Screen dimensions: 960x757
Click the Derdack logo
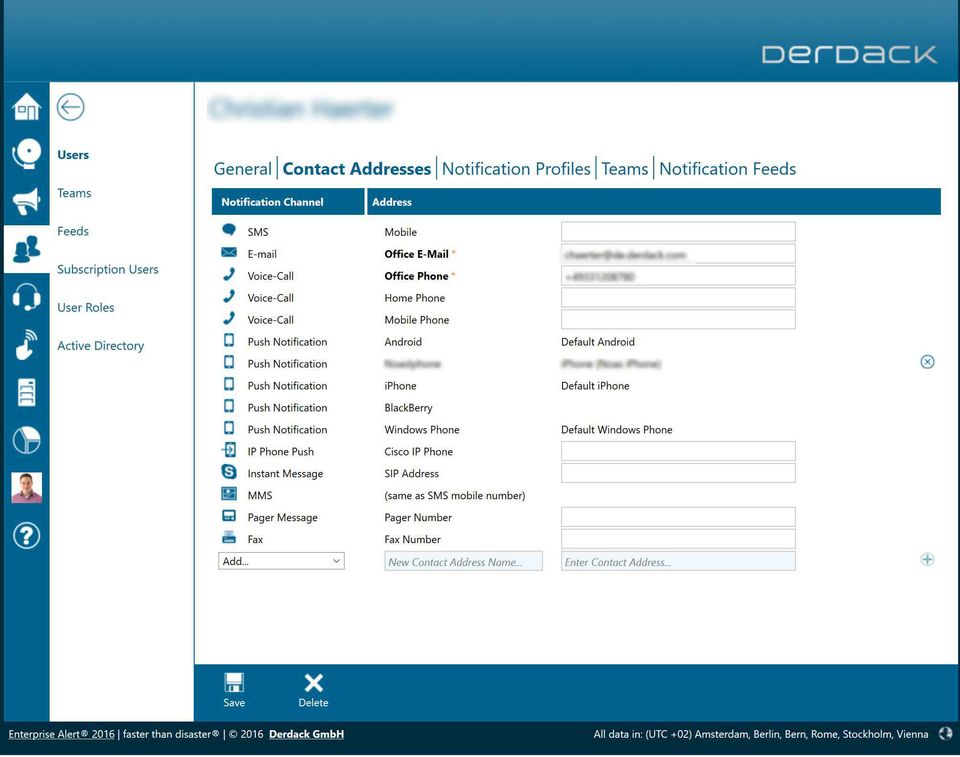point(849,54)
